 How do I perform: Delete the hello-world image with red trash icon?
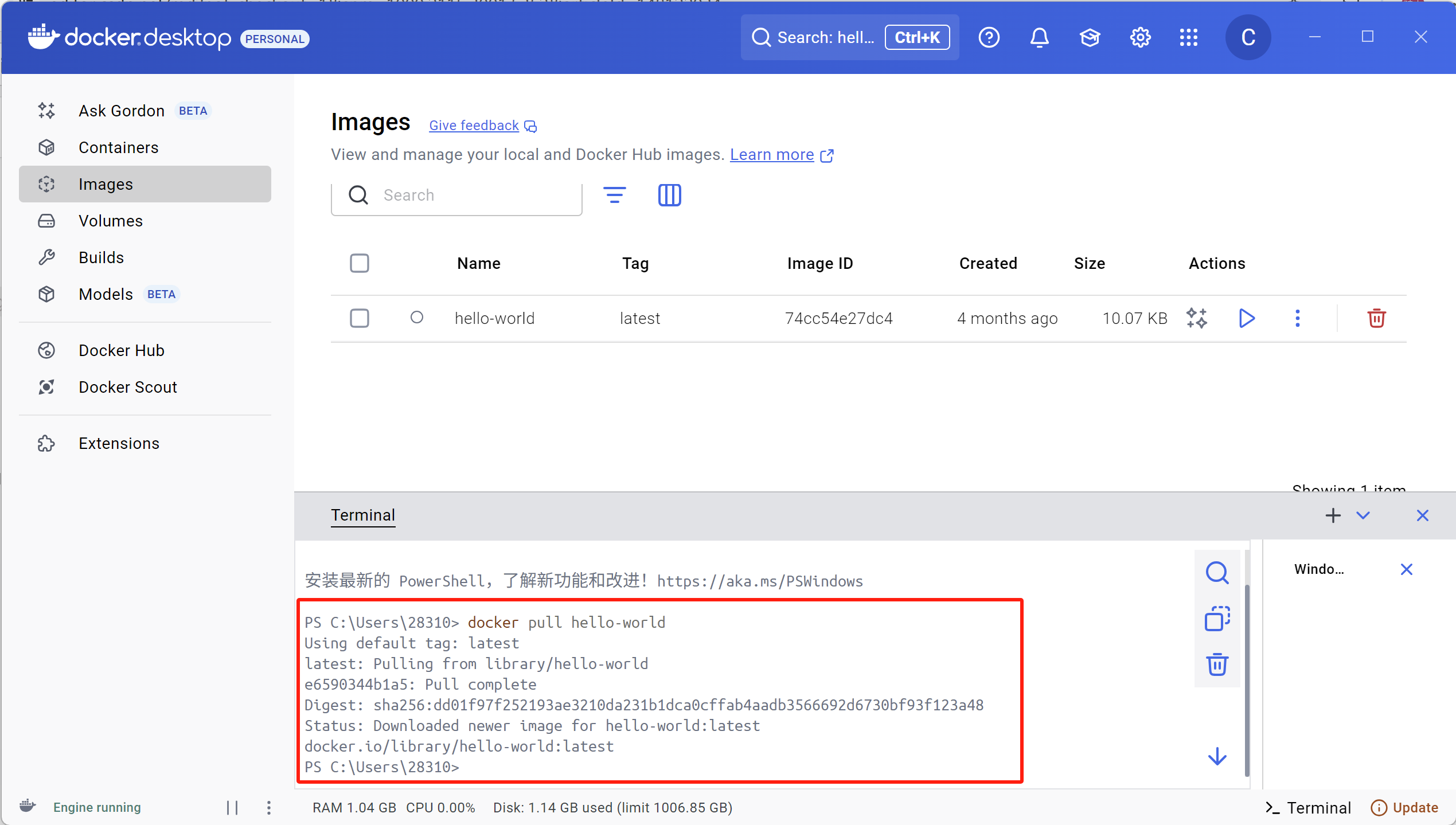[x=1376, y=318]
